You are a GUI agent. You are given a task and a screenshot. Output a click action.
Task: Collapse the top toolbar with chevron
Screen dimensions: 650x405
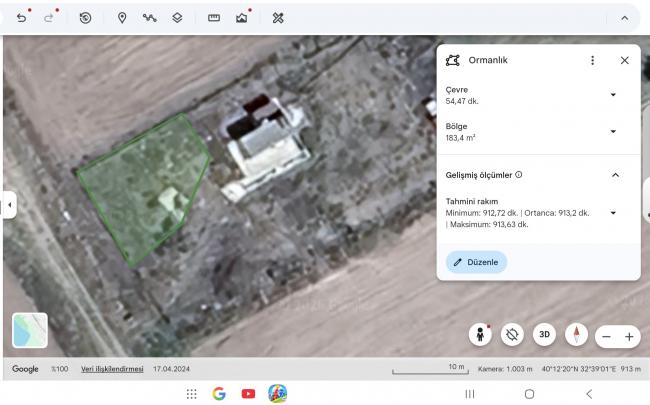click(625, 18)
